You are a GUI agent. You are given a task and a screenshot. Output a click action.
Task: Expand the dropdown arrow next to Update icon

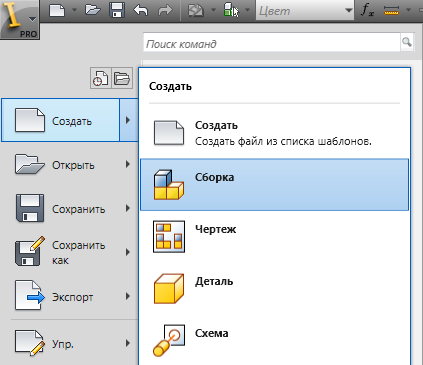tap(213, 10)
